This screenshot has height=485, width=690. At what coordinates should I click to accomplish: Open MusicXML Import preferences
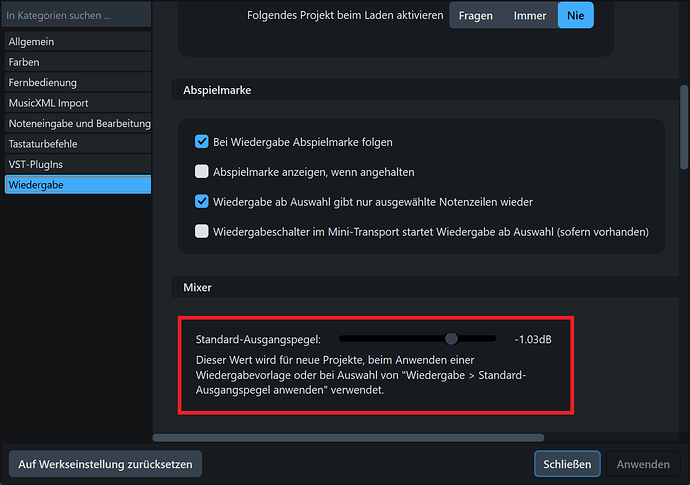tap(76, 103)
